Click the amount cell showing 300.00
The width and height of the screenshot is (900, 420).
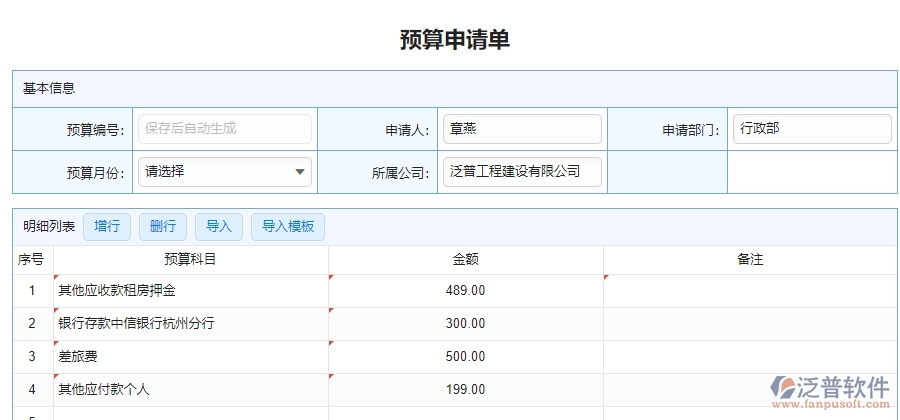466,324
